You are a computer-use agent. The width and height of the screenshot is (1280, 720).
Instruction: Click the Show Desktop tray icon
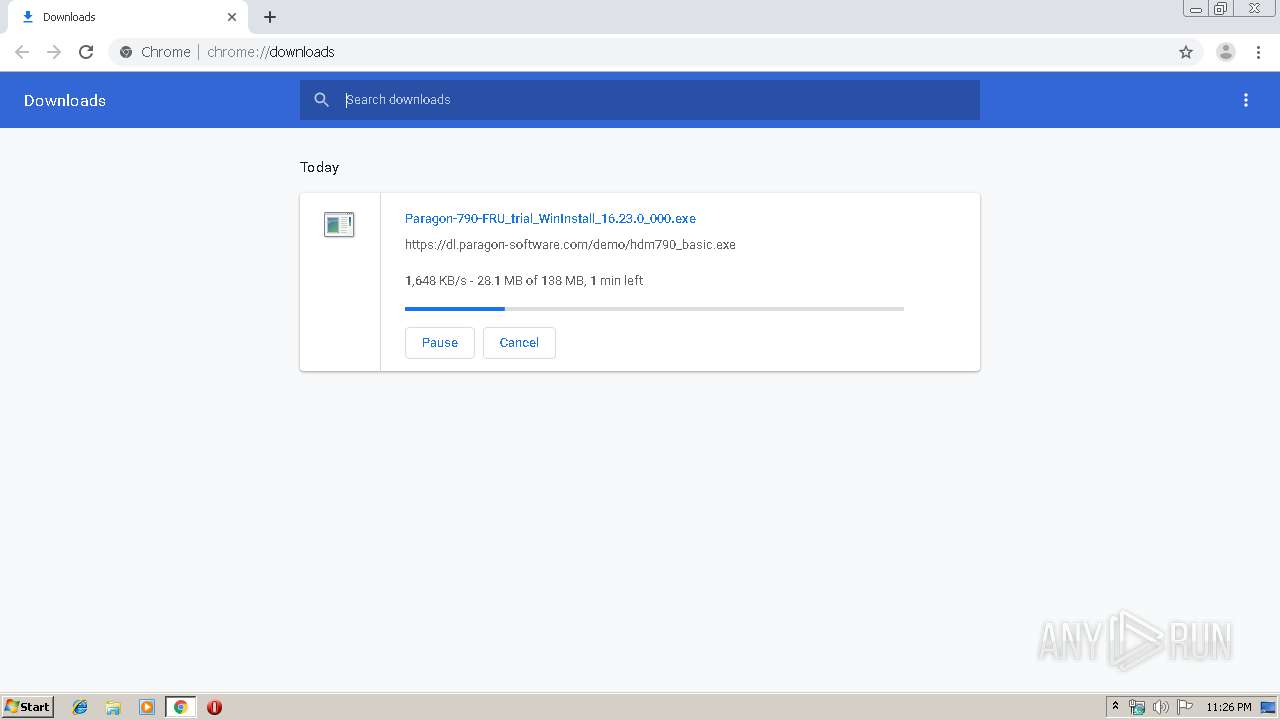tap(1268, 707)
